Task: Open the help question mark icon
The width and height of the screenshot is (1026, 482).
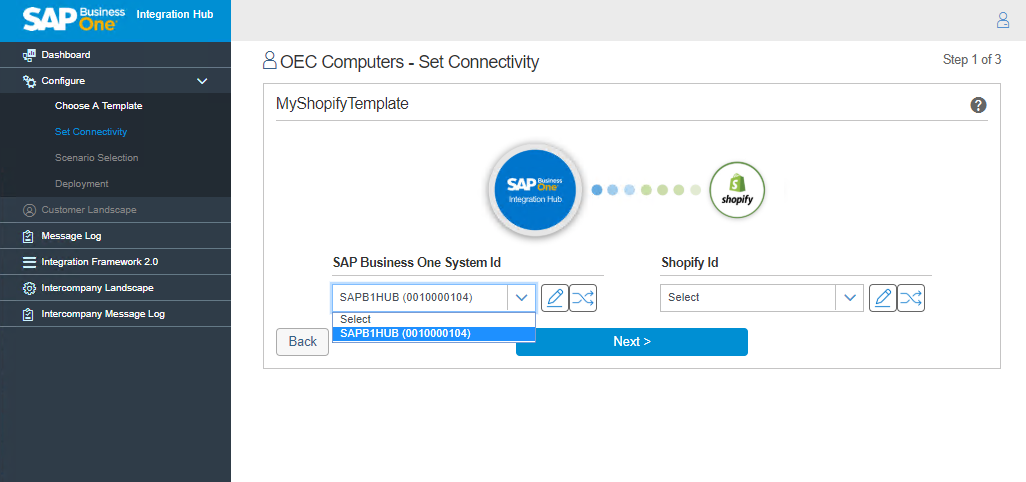Action: click(978, 105)
